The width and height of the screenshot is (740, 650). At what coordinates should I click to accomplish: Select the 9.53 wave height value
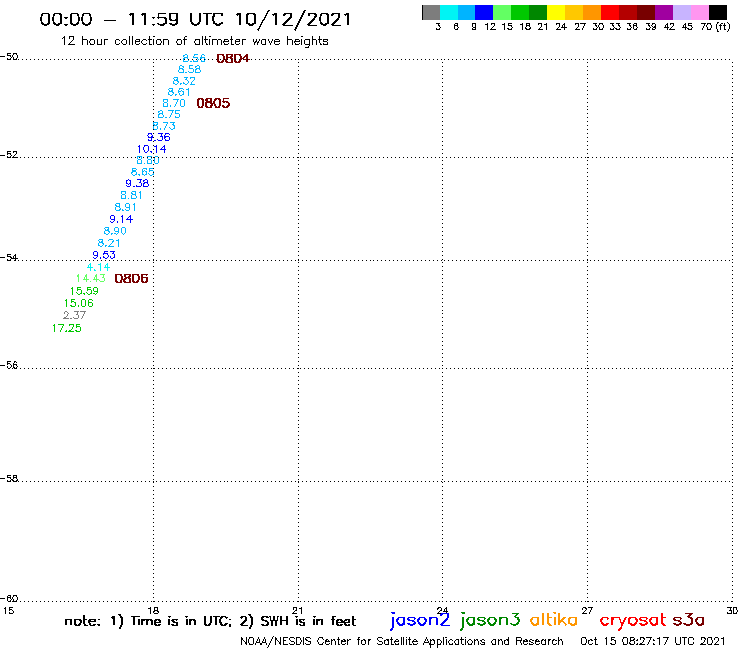[104, 255]
